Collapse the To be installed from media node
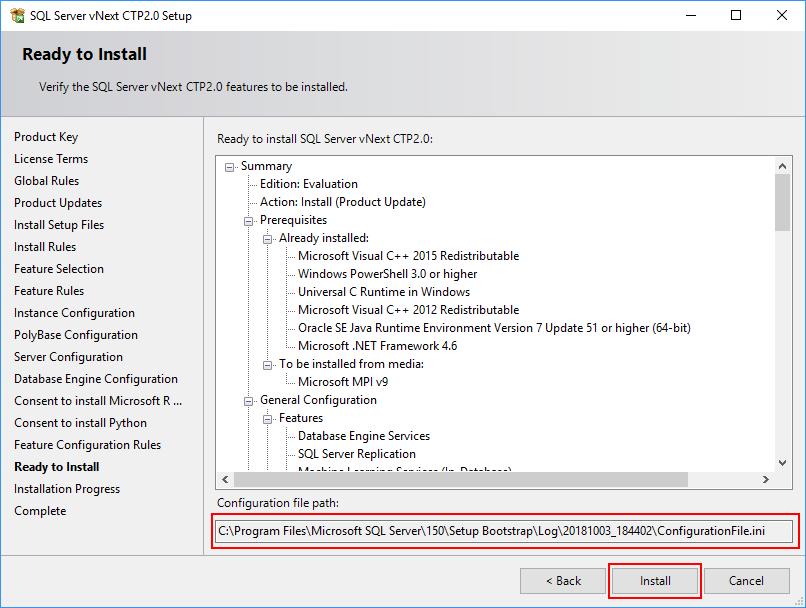The height and width of the screenshot is (608, 806). [x=266, y=364]
